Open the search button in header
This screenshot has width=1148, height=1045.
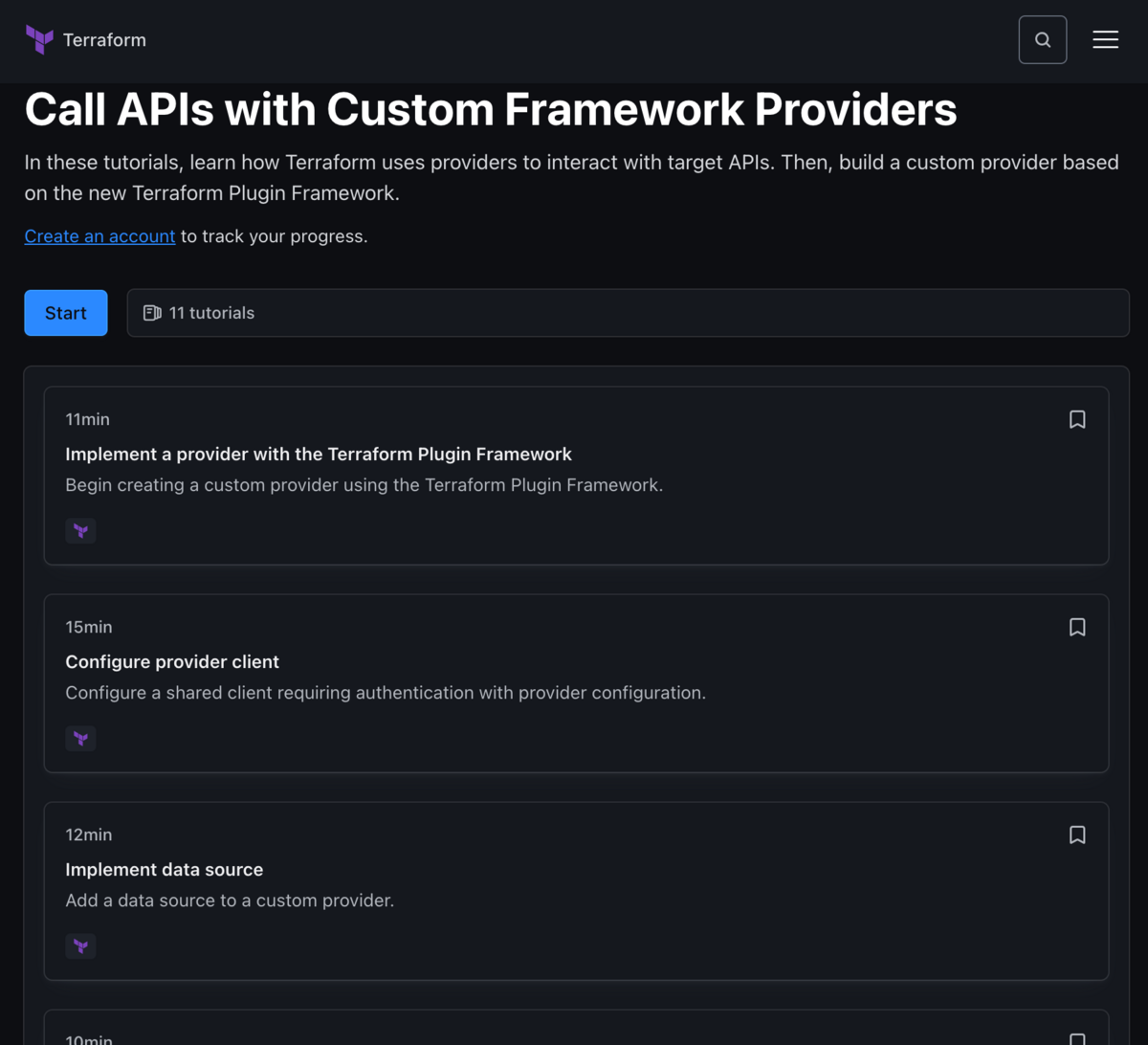(1043, 40)
